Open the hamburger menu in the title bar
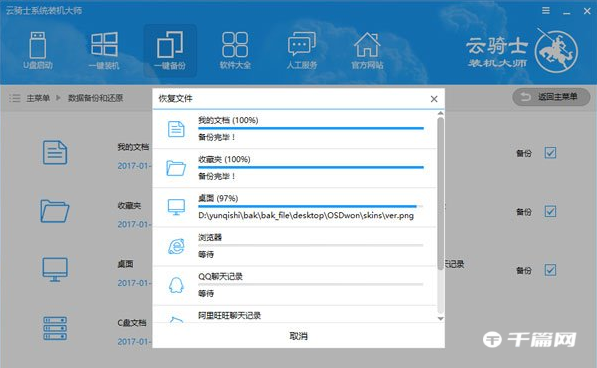597x368 pixels. (x=546, y=11)
